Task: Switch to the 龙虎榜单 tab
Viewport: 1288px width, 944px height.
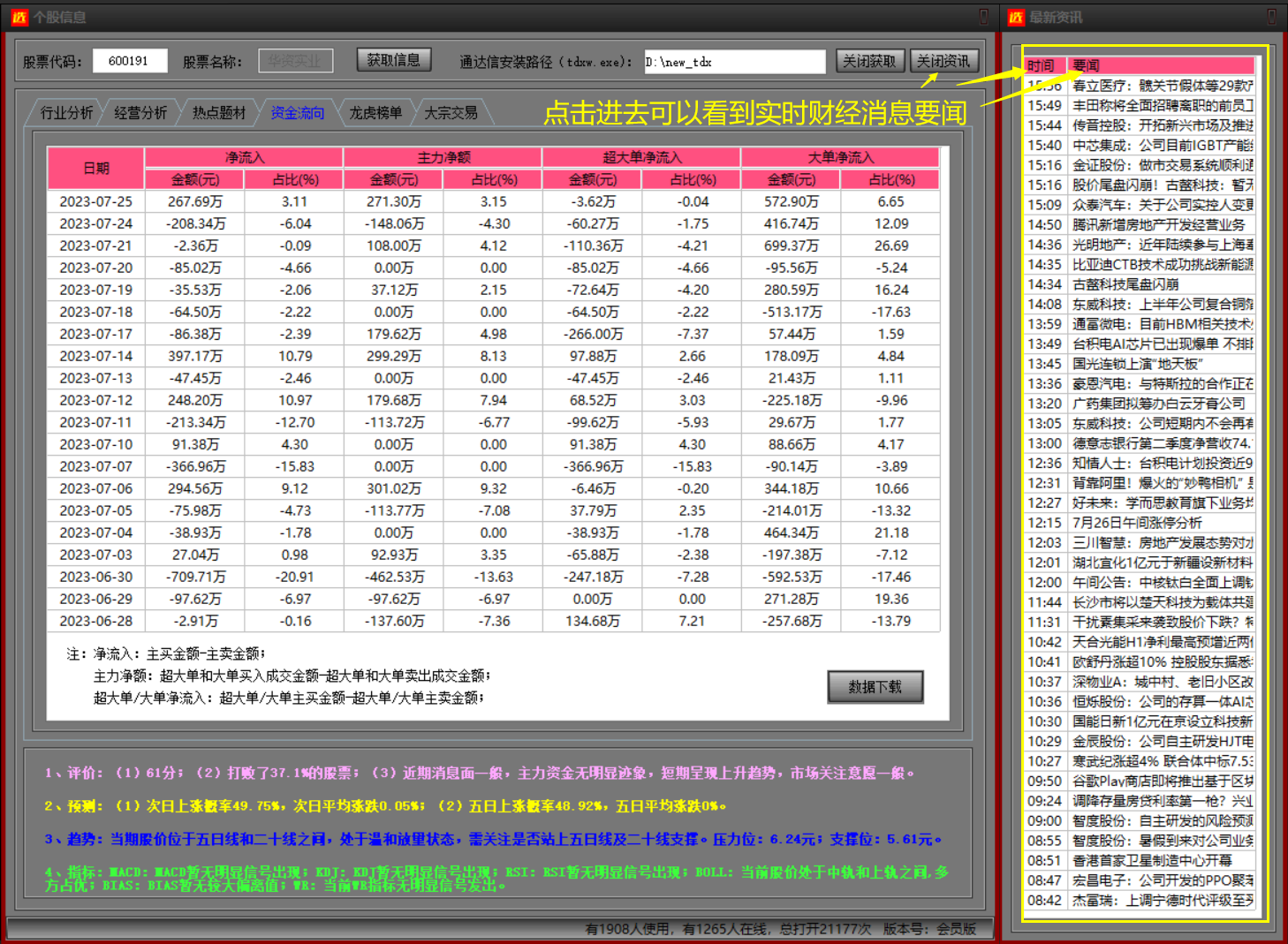Action: (375, 113)
